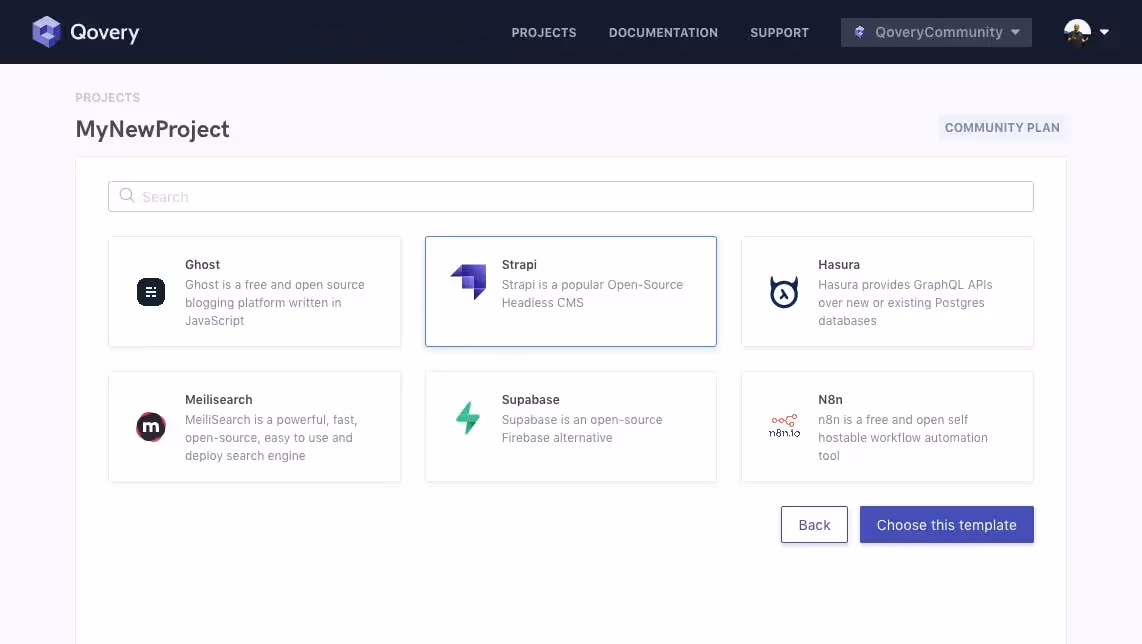Select the Supabase template card
Image resolution: width=1142 pixels, height=644 pixels.
click(x=570, y=427)
